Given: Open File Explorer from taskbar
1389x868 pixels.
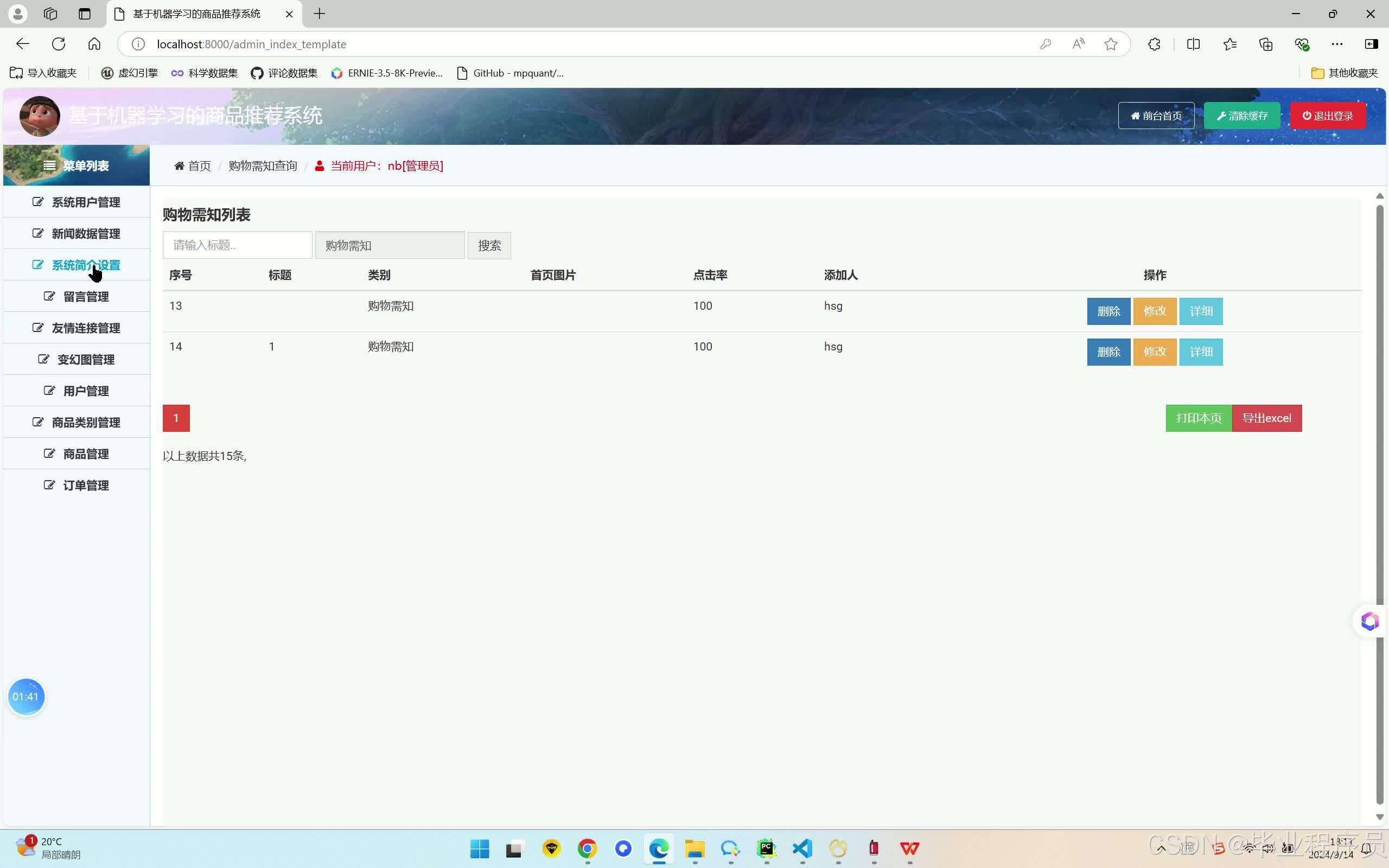Looking at the screenshot, I should [x=694, y=848].
